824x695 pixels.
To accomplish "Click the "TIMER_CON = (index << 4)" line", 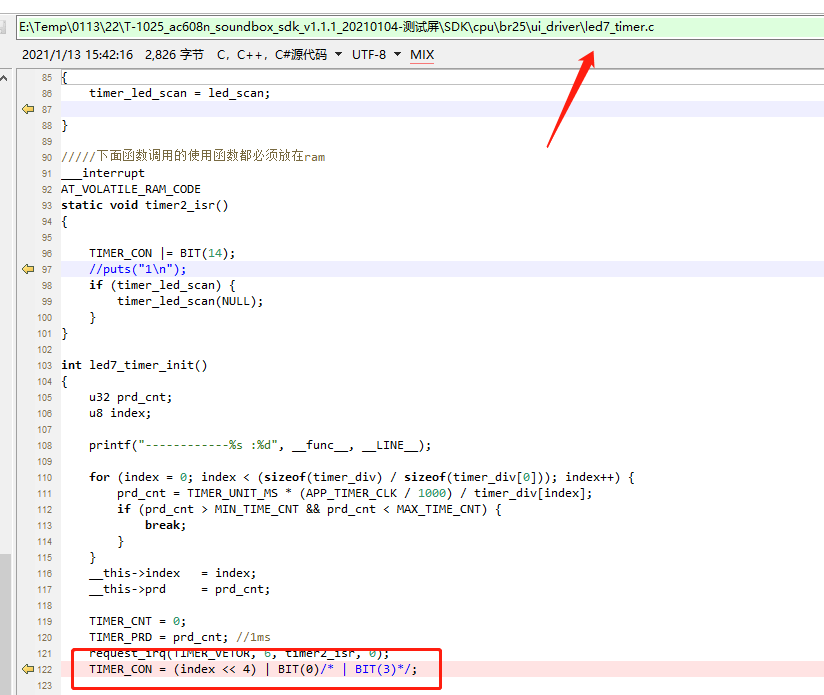I will coord(253,669).
